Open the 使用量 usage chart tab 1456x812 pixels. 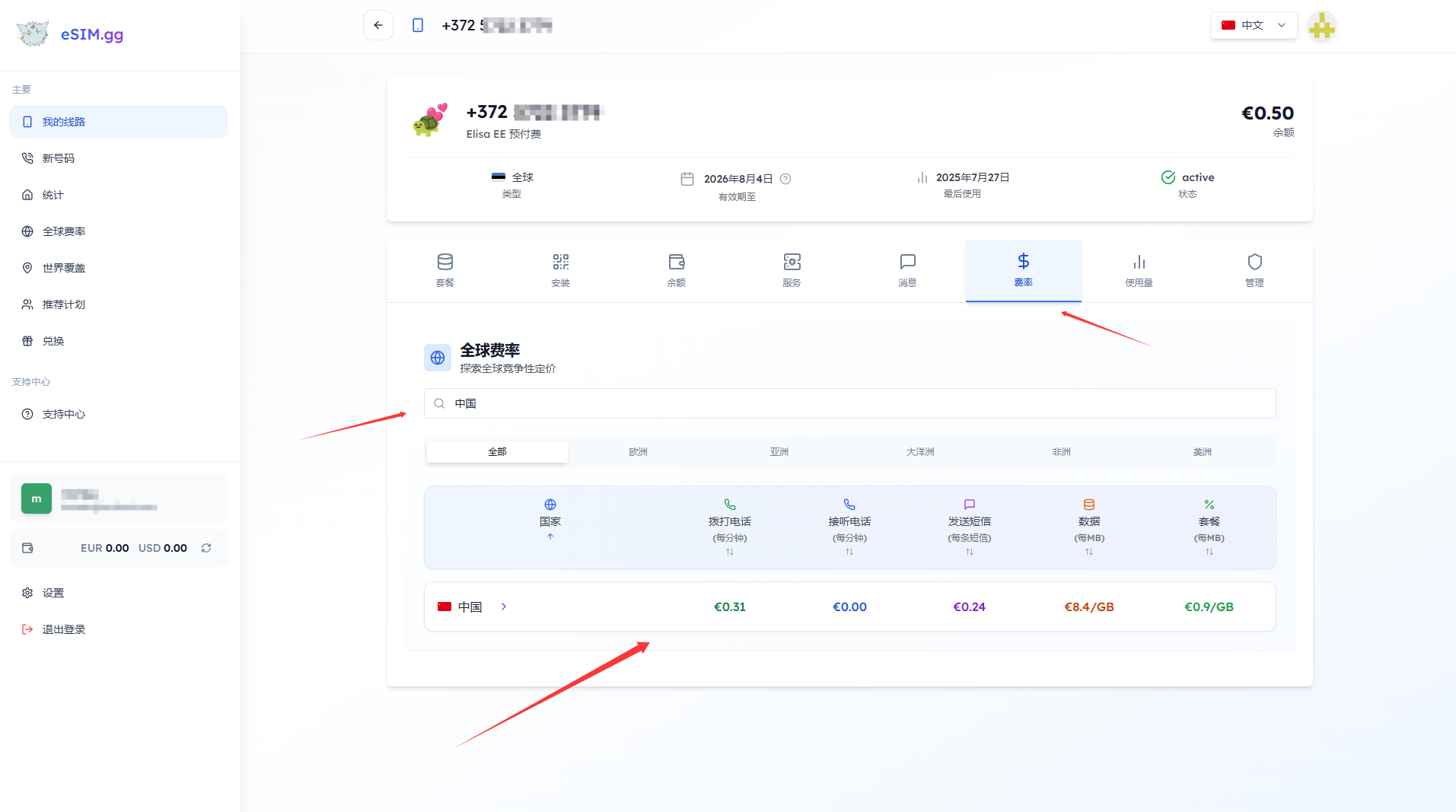(x=1139, y=270)
